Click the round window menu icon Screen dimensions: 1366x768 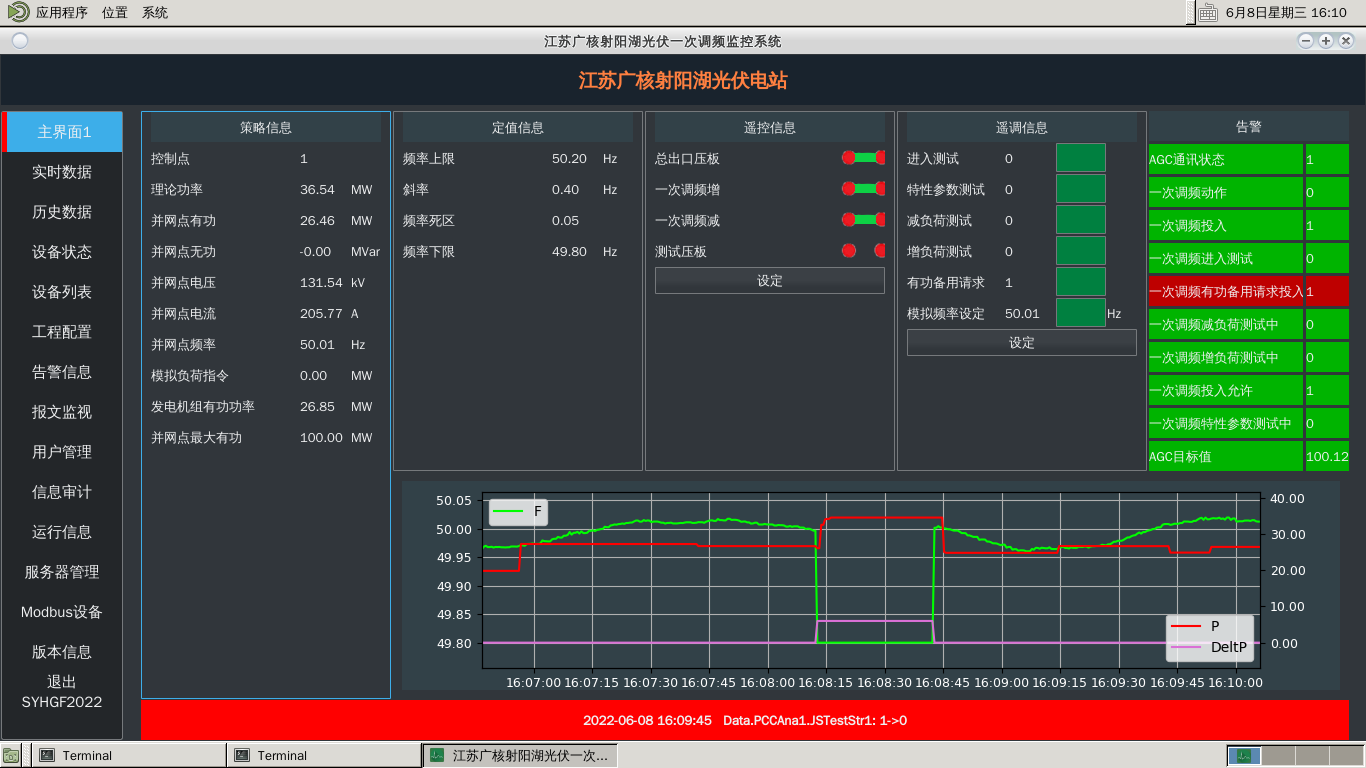pos(20,41)
